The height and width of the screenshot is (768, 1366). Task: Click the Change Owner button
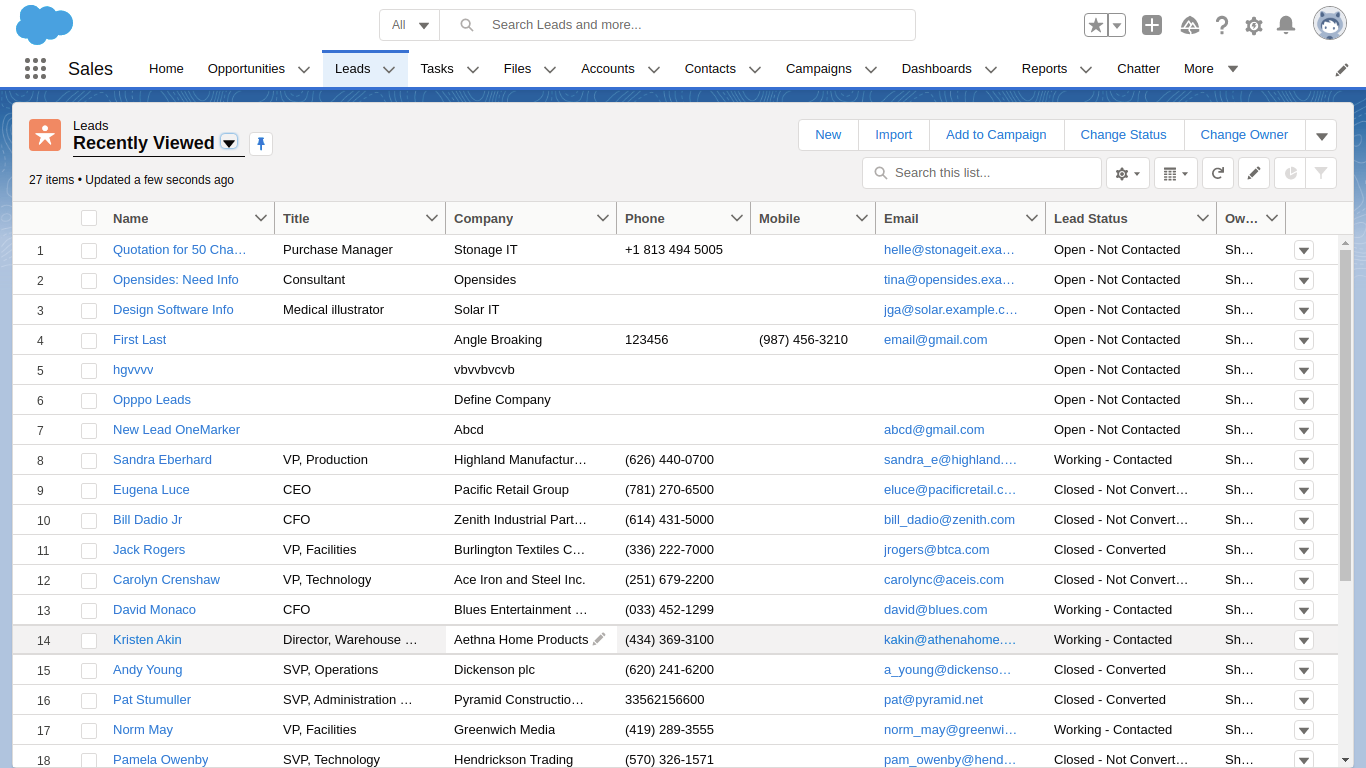coord(1244,135)
